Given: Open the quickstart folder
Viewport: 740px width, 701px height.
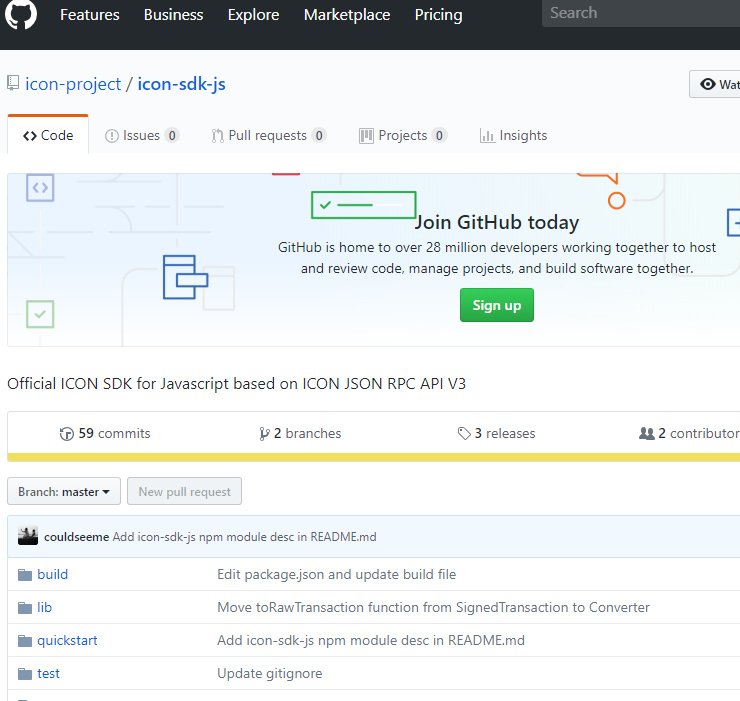Looking at the screenshot, I should click(x=67, y=641).
